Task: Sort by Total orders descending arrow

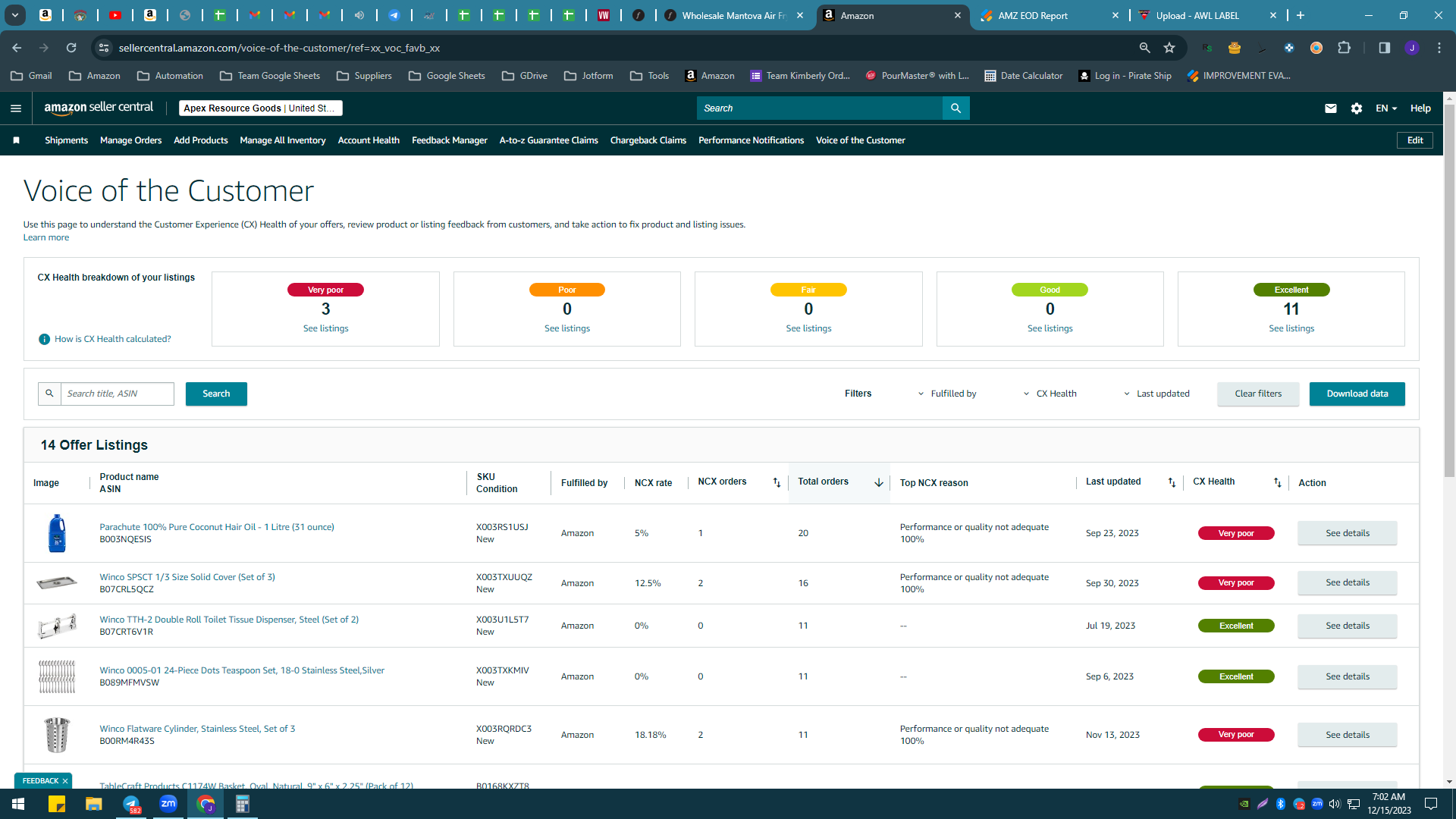Action: click(x=879, y=482)
